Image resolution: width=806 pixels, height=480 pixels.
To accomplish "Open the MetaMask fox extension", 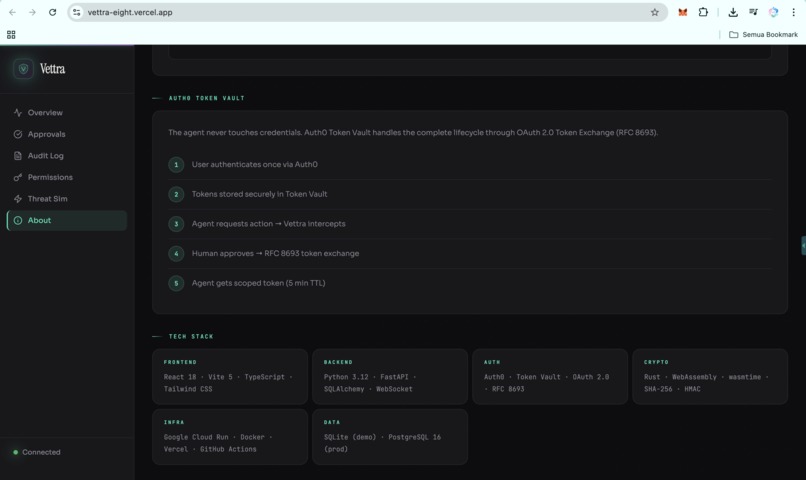I will 683,12.
